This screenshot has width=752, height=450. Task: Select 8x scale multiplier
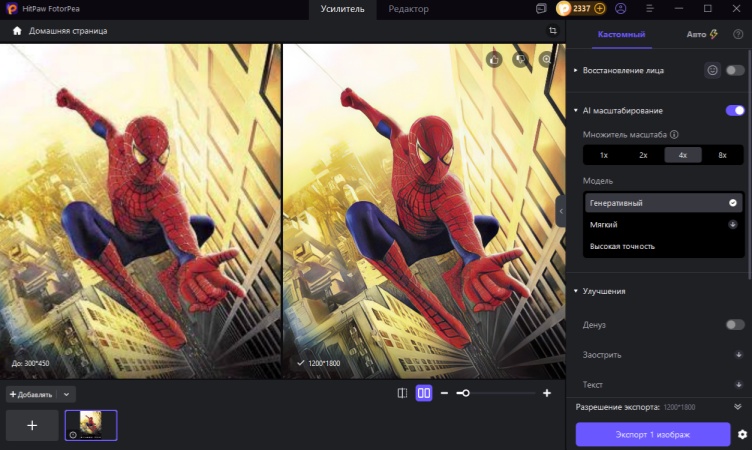(722, 155)
